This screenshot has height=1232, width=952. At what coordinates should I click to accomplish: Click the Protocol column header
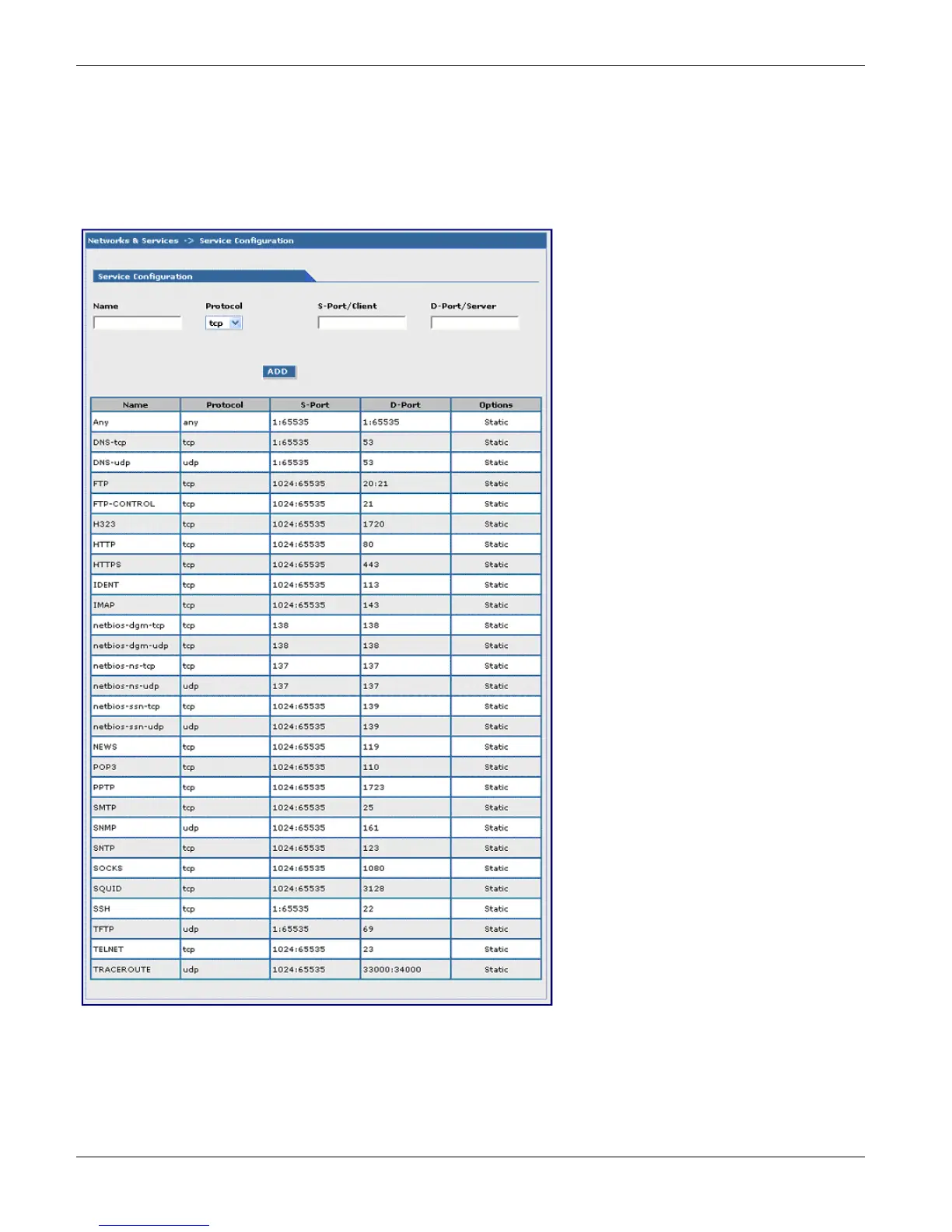(x=225, y=405)
